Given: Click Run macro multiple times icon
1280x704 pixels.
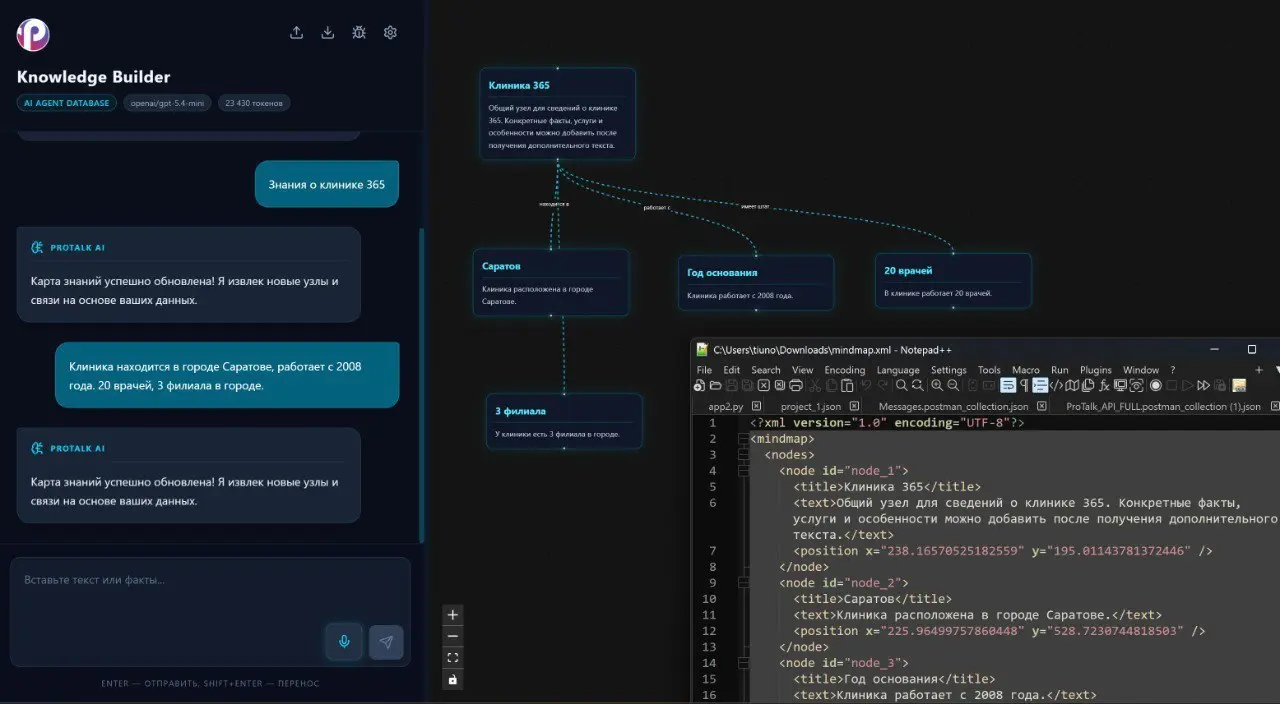Looking at the screenshot, I should point(1203,385).
